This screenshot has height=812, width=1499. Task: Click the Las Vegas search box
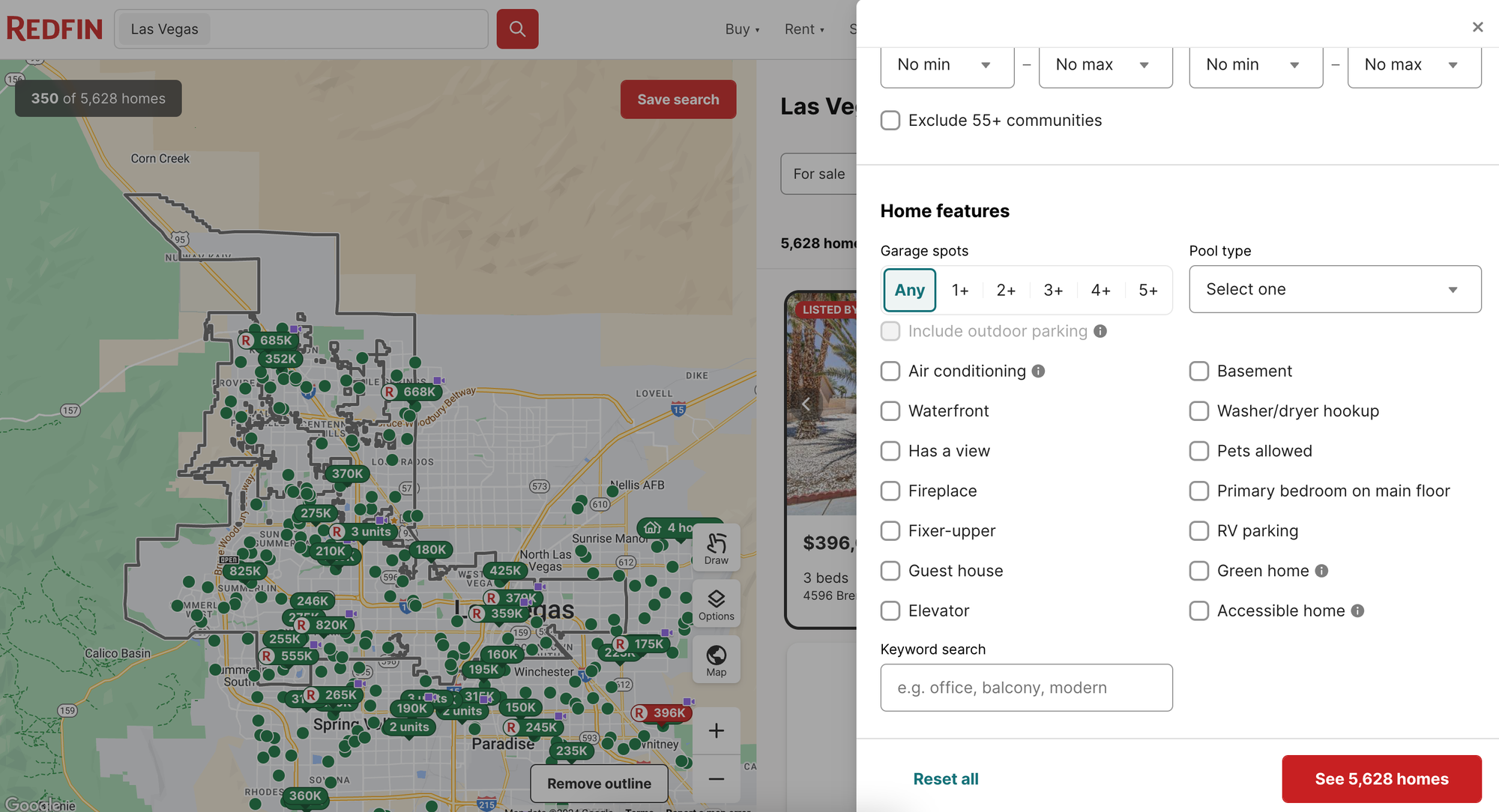(x=301, y=29)
